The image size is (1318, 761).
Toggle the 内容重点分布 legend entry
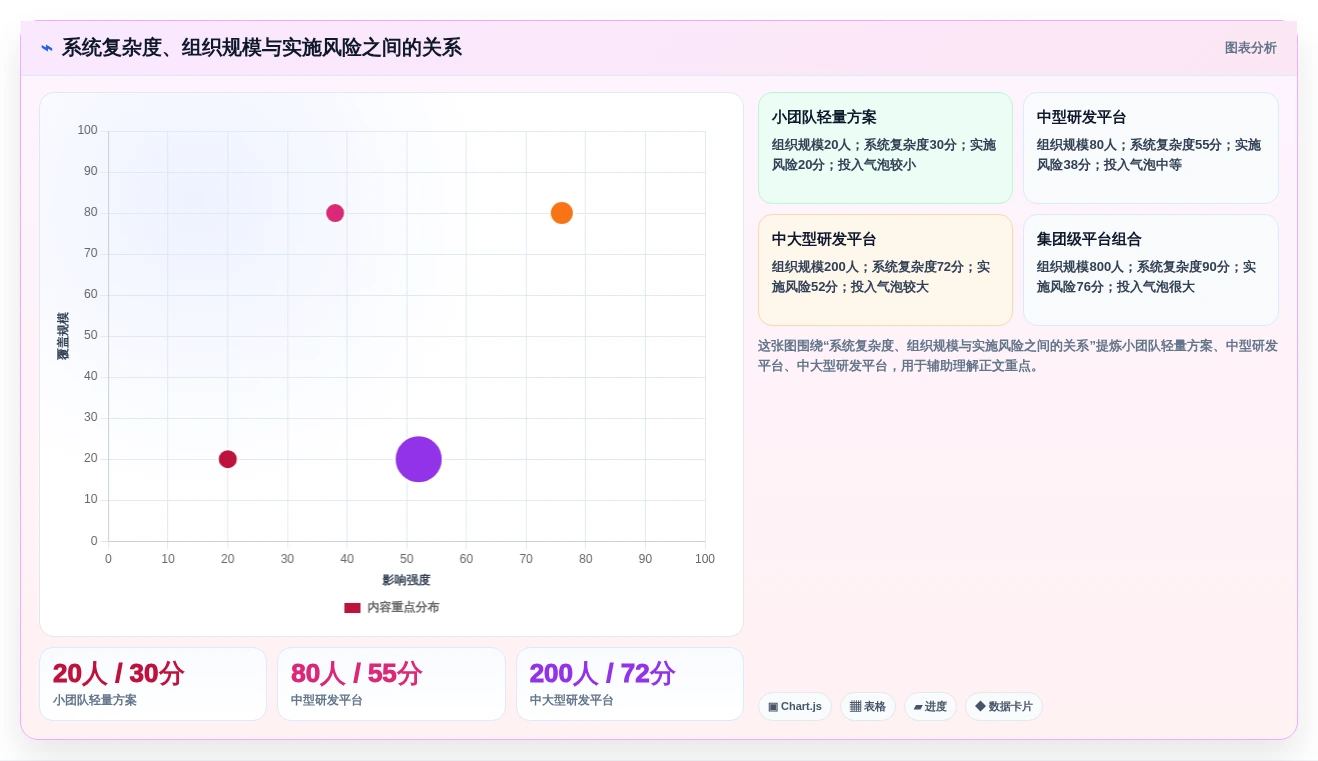coord(392,607)
